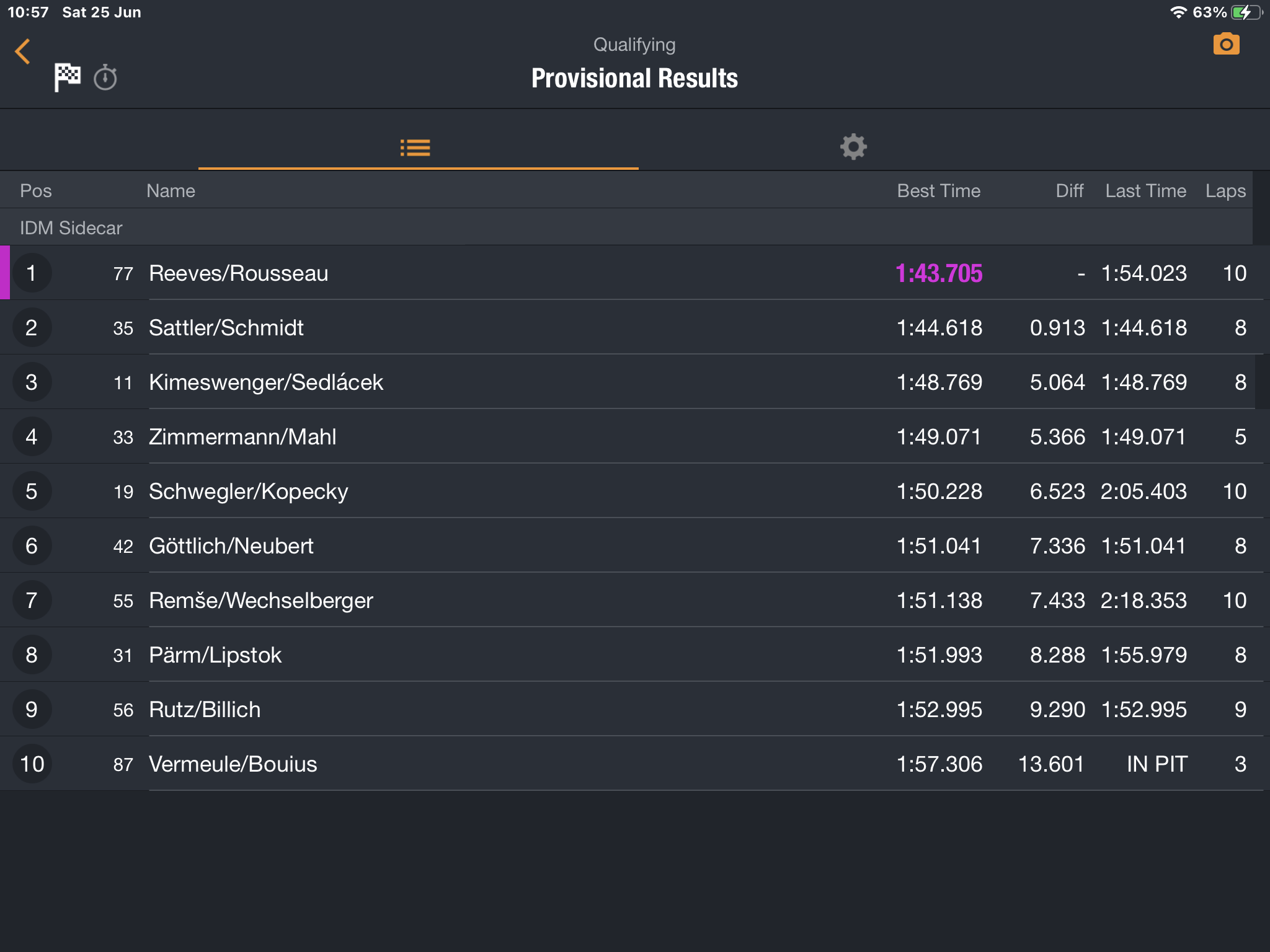Screen dimensions: 1270x952
Task: Tap best time 1:57.306
Action: [939, 764]
